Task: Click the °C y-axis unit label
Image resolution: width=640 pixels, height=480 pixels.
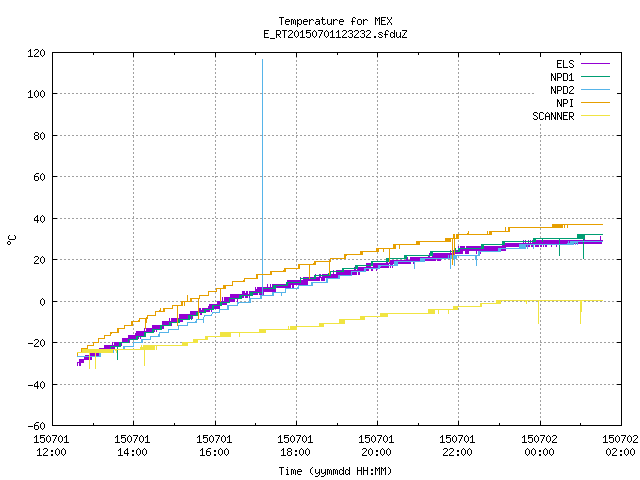Action: click(x=11, y=240)
